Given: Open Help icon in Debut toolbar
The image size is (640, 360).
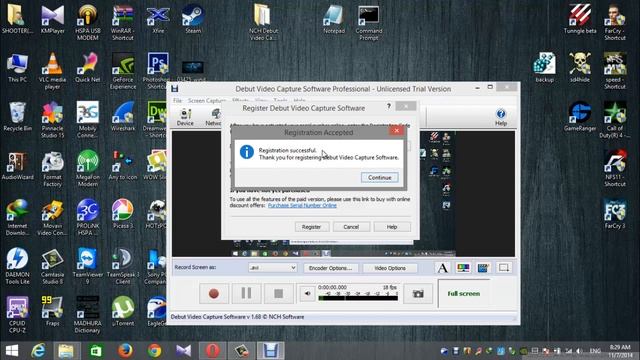Looking at the screenshot, I should [x=501, y=117].
